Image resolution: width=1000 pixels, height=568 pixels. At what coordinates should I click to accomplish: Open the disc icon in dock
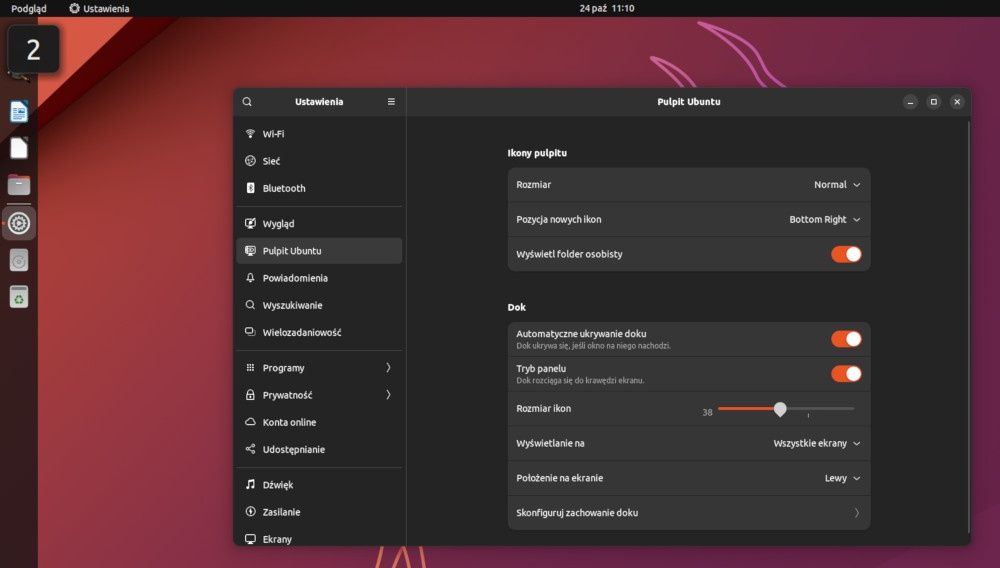point(18,260)
